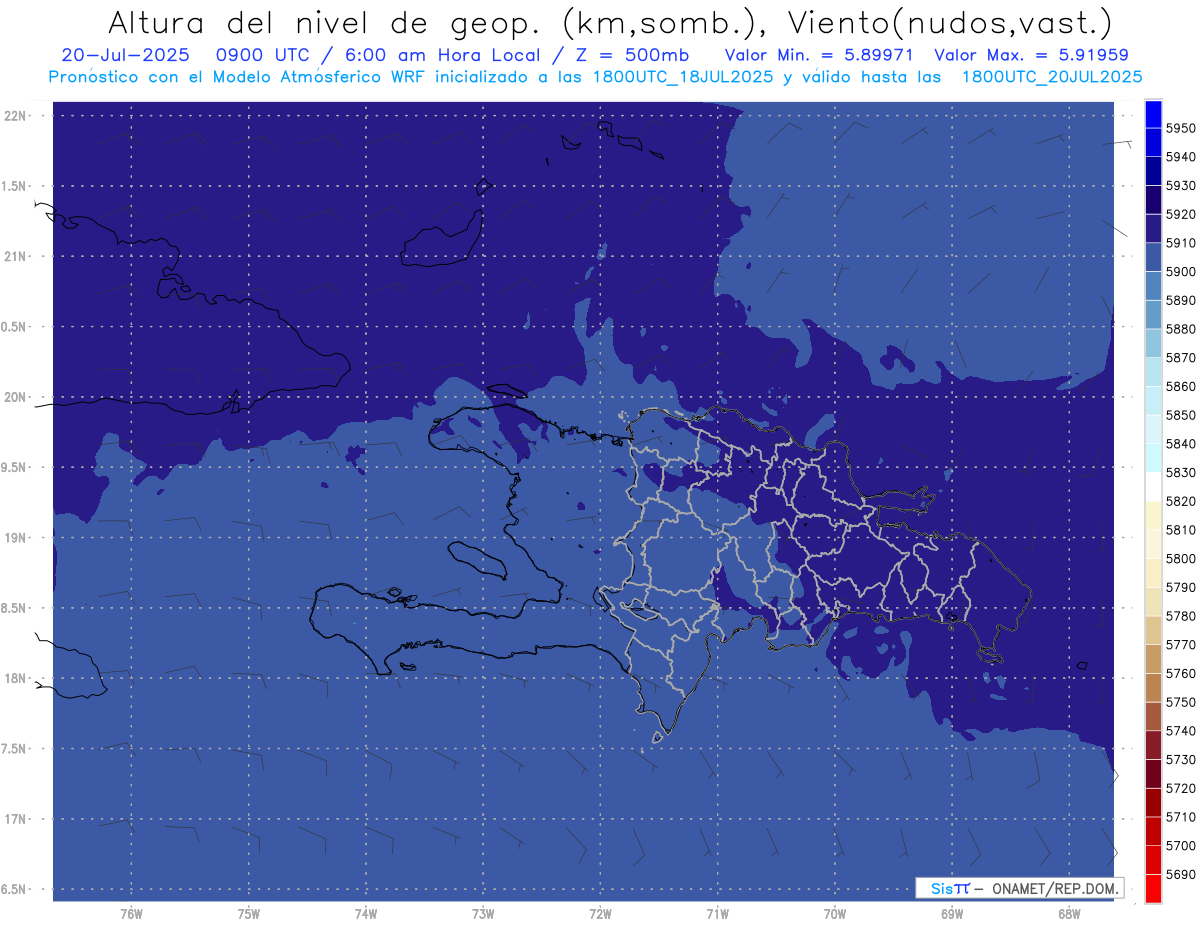Click the '5880' colorbar value
The width and height of the screenshot is (1200, 927).
pos(1181,329)
